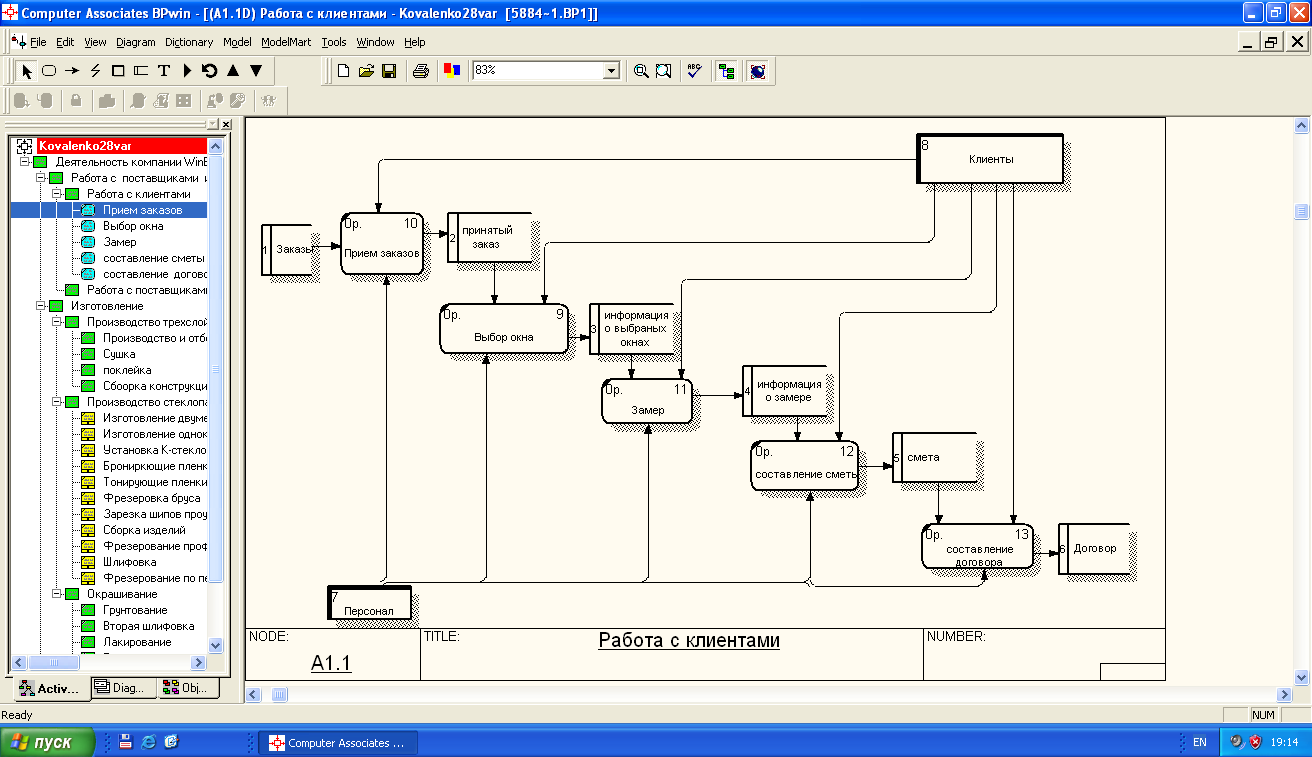1312x757 pixels.
Task: Select the смета data store
Action: click(934, 457)
